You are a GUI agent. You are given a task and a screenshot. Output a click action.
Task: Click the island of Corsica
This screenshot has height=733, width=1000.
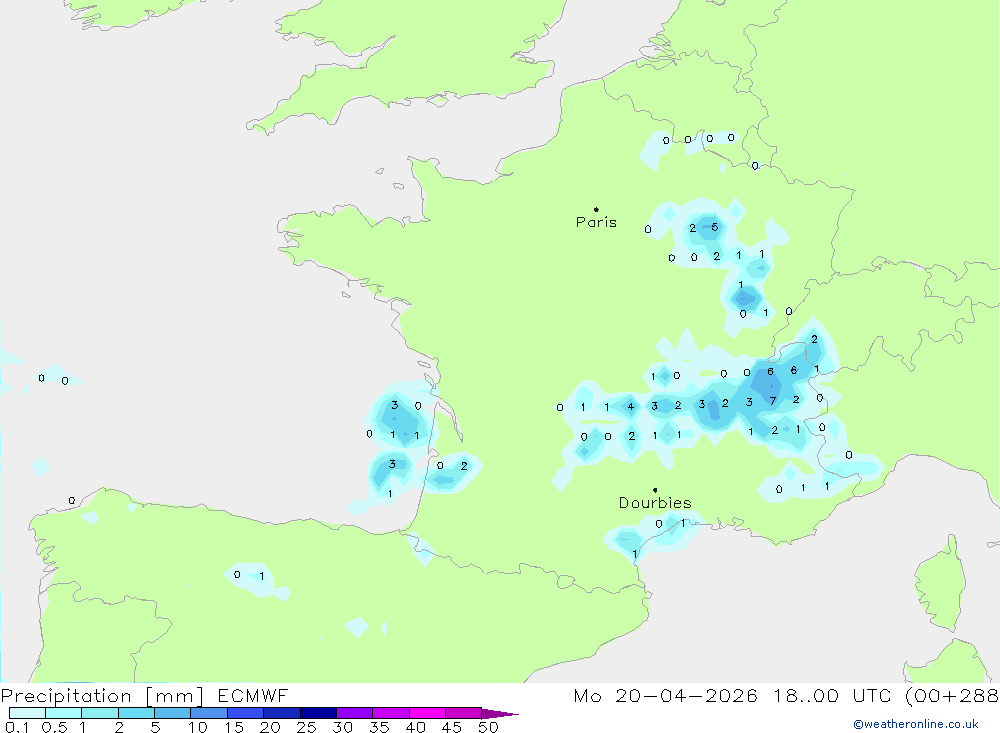click(939, 582)
